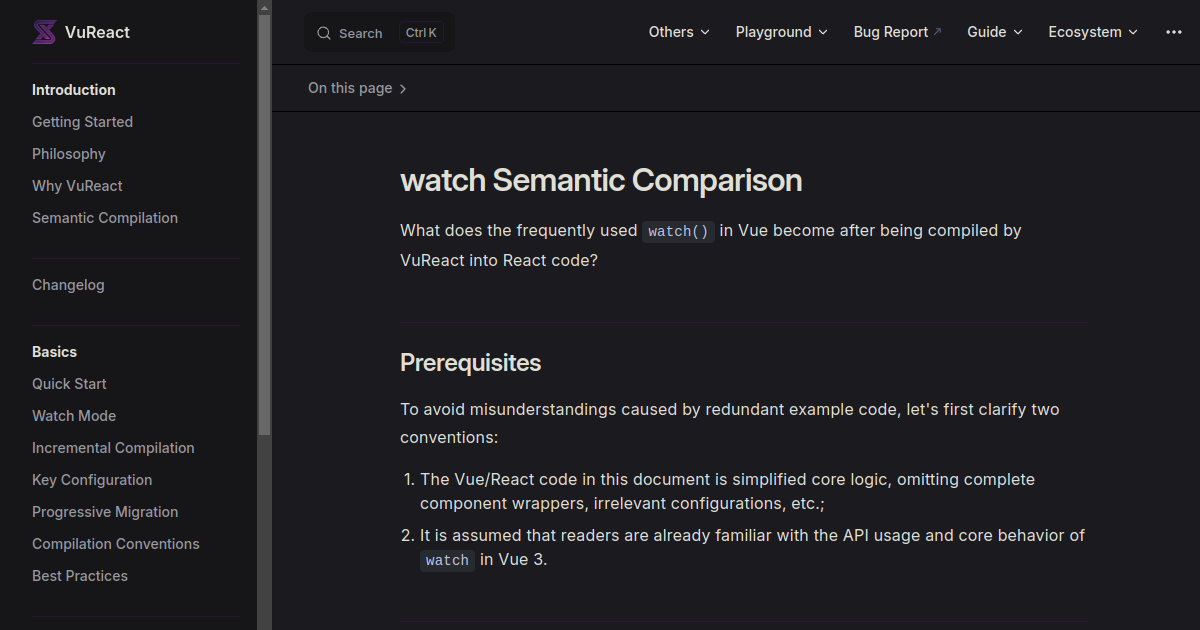Image resolution: width=1200 pixels, height=630 pixels.
Task: Open Best Practices page
Action: [80, 576]
